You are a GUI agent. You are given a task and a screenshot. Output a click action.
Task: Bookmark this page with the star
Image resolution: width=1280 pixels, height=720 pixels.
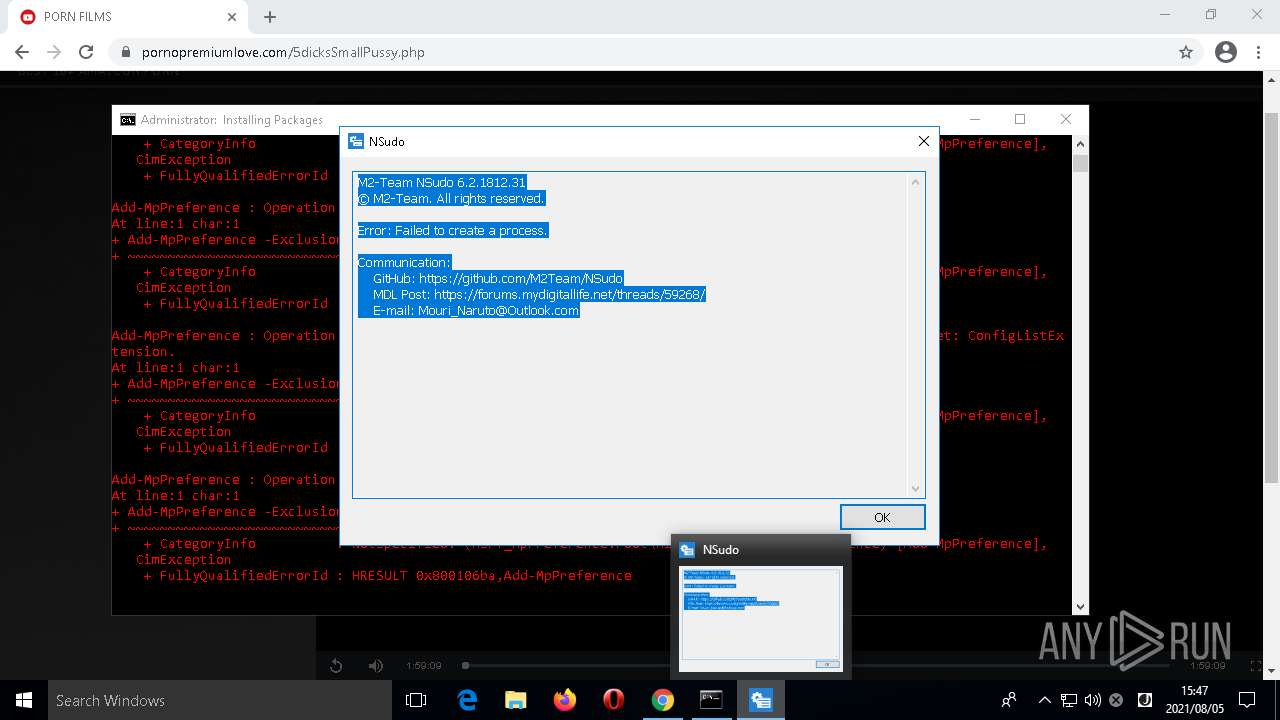point(1186,52)
